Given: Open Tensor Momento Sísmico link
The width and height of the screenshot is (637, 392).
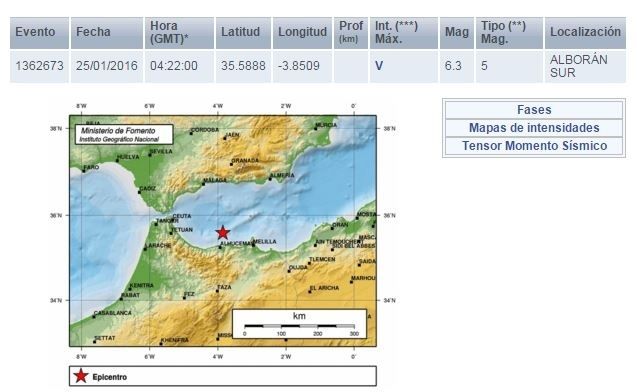Looking at the screenshot, I should pos(534,145).
